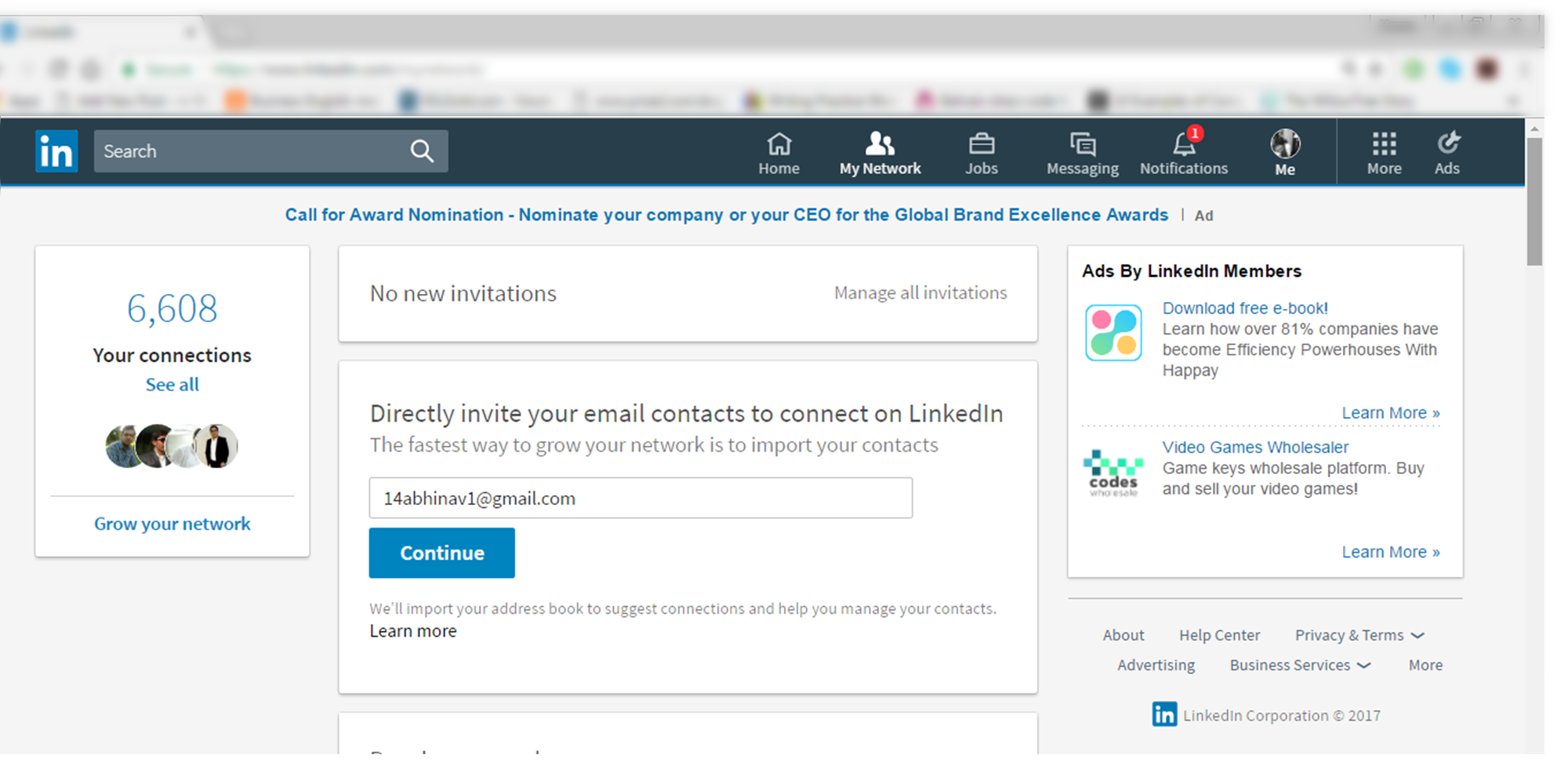
Task: Click the page vertical scrollbar thumb
Action: (x=1534, y=204)
